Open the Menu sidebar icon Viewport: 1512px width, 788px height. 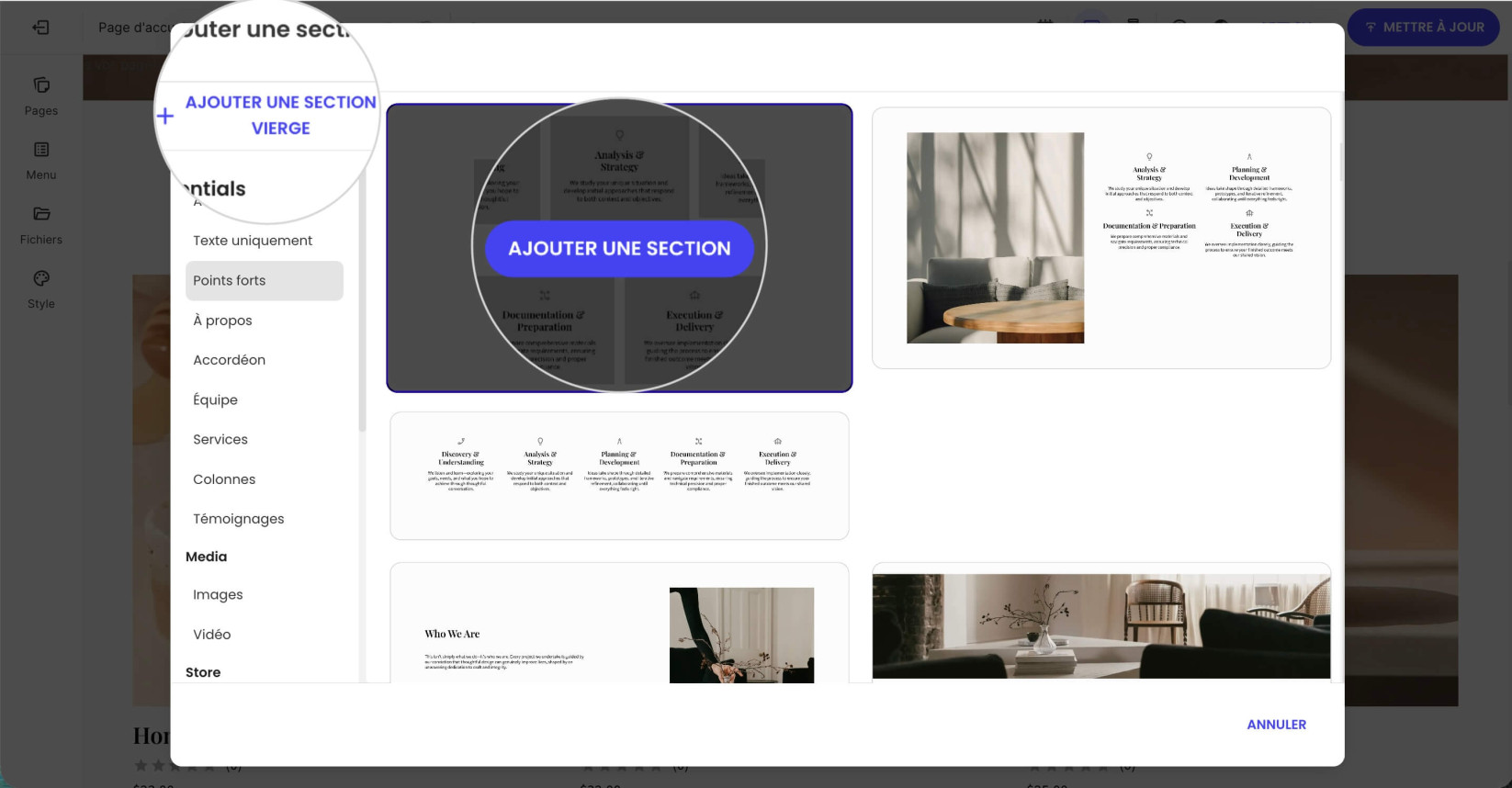[x=41, y=150]
